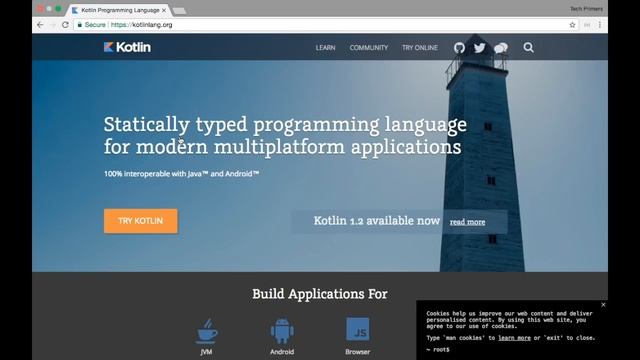Click the Android label under icon

click(282, 352)
